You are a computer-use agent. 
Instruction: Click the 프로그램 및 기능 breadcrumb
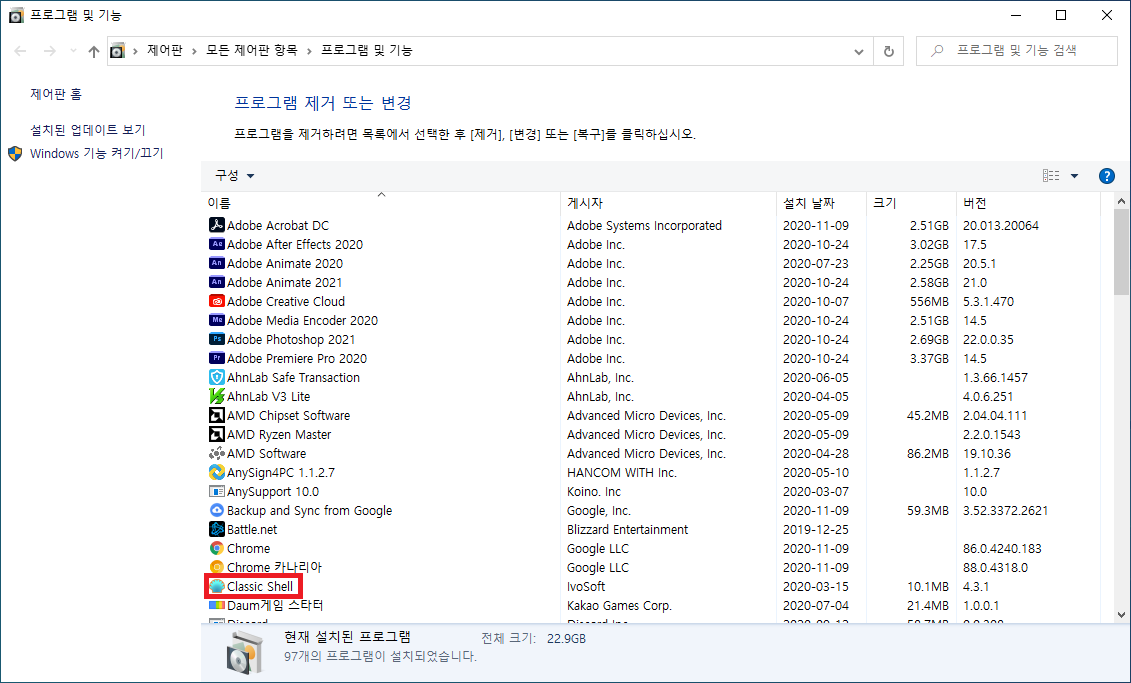click(366, 50)
